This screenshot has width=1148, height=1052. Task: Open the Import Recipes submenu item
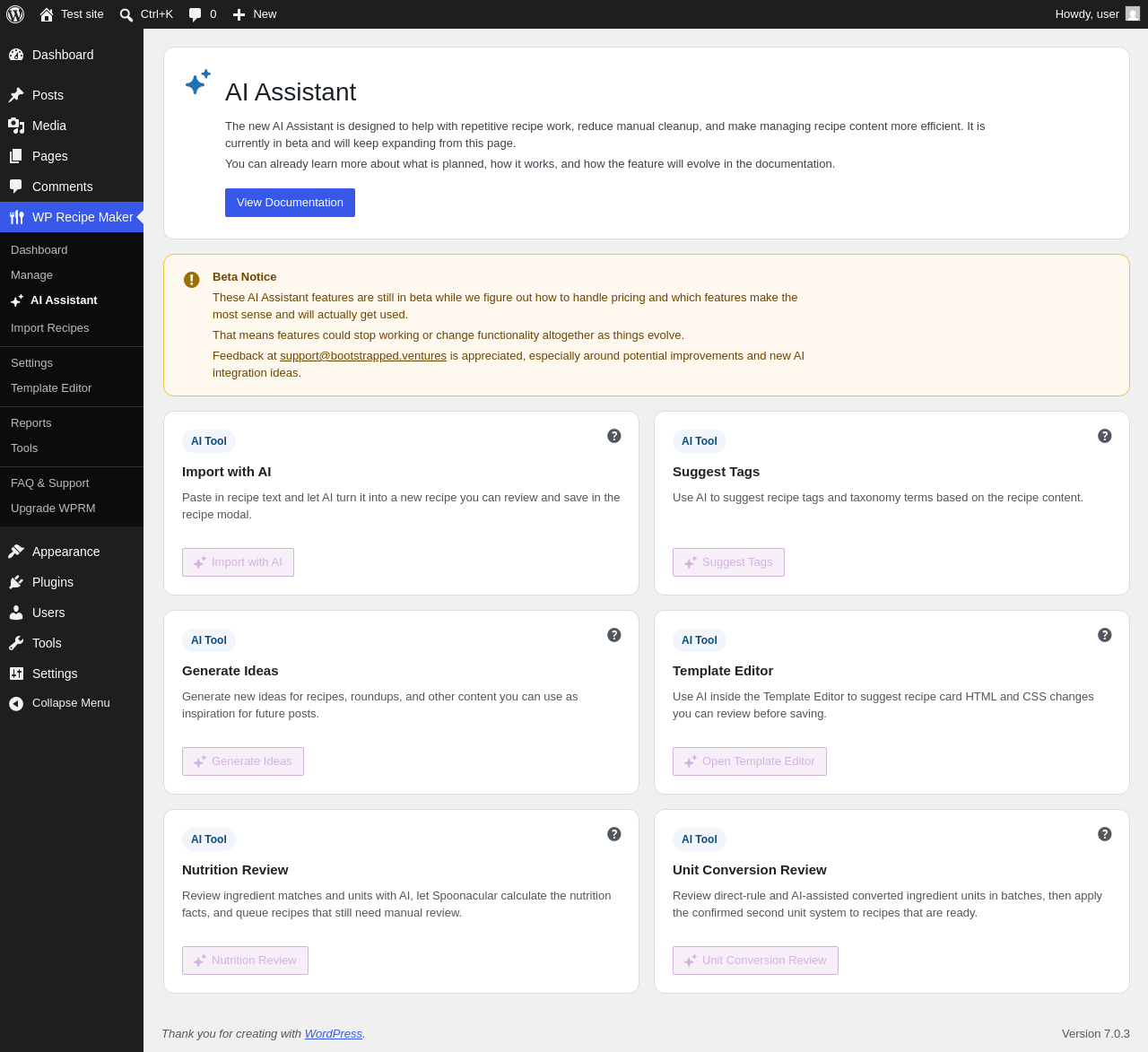pyautogui.click(x=50, y=328)
